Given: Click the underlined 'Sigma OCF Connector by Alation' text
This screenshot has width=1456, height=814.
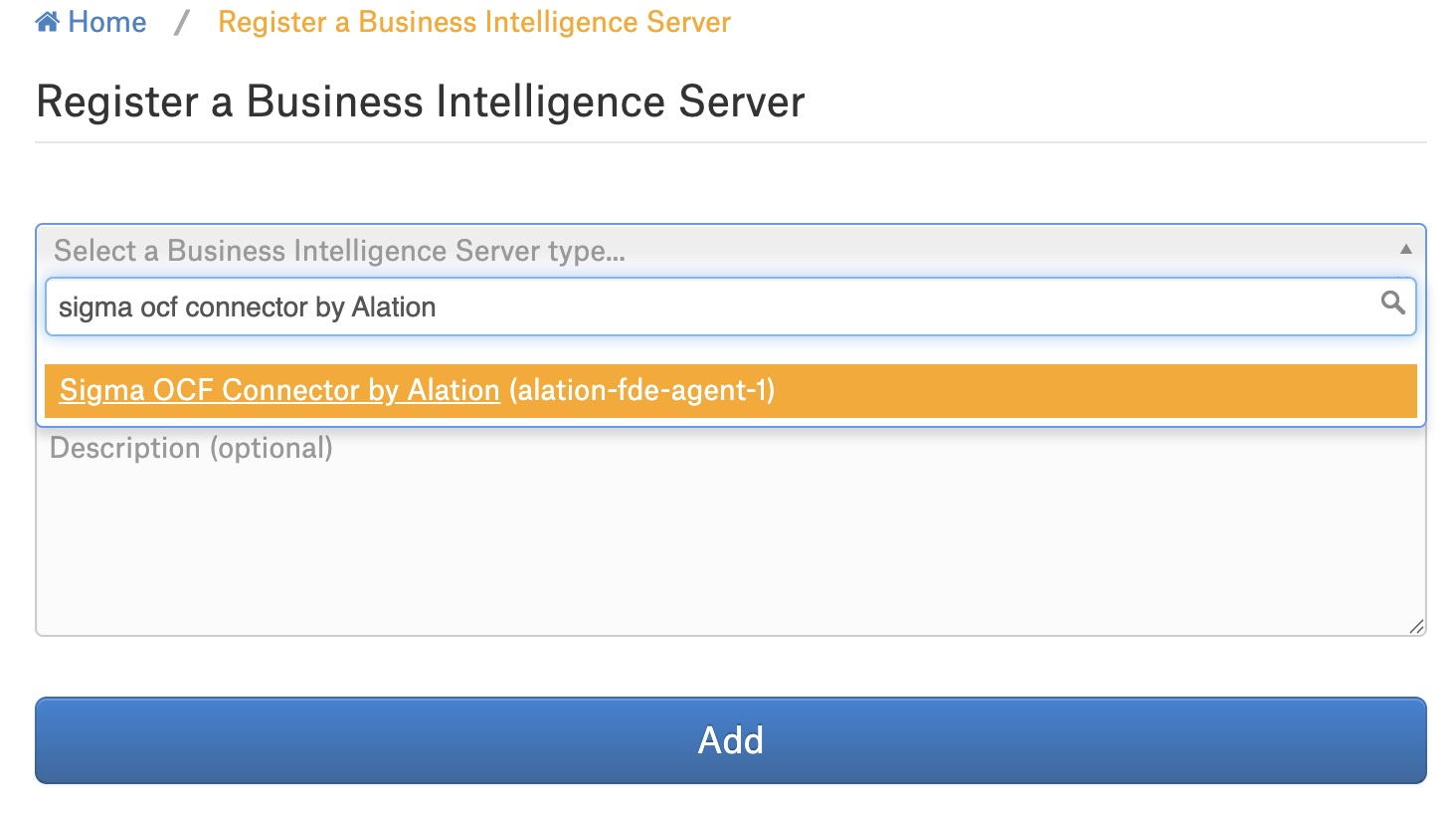Looking at the screenshot, I should pyautogui.click(x=279, y=390).
